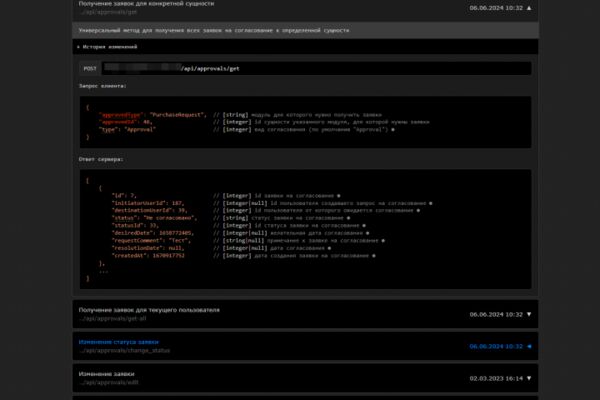600x400 pixels.
Task: Click the ../api/approvals/change_status path text
Action: coord(124,351)
